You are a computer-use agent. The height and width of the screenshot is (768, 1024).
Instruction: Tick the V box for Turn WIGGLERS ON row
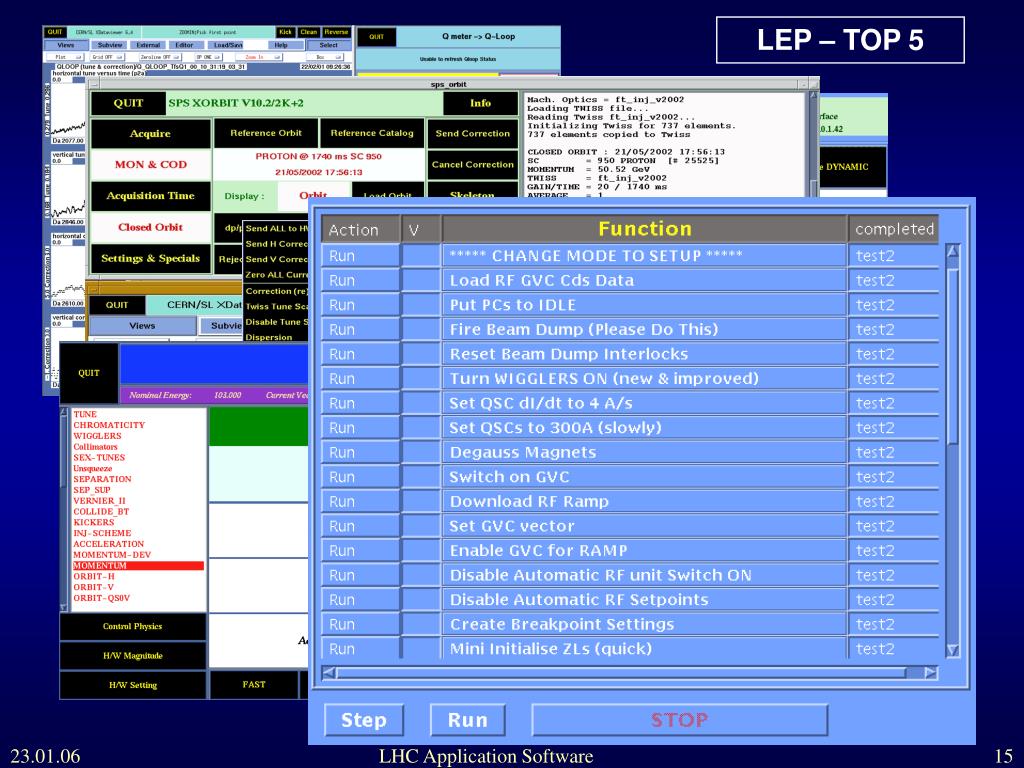click(x=421, y=379)
